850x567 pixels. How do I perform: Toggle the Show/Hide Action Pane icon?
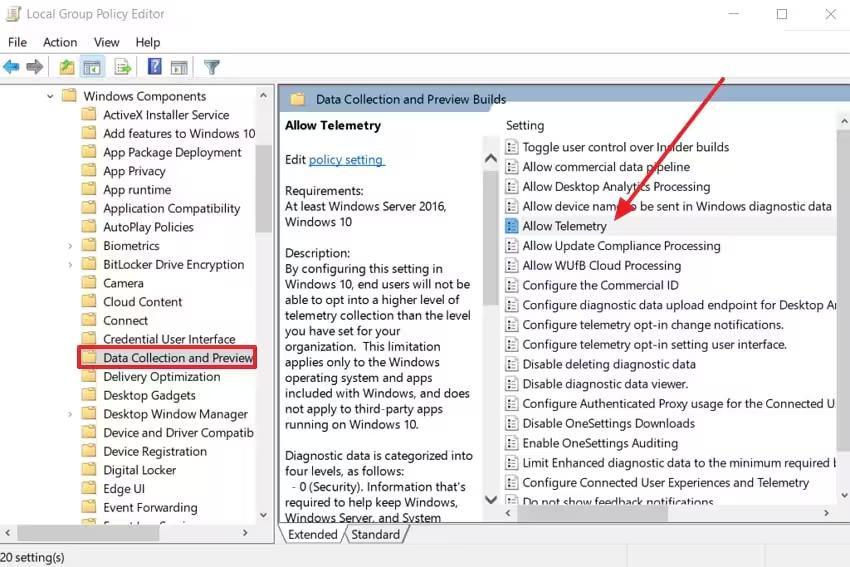coord(179,67)
